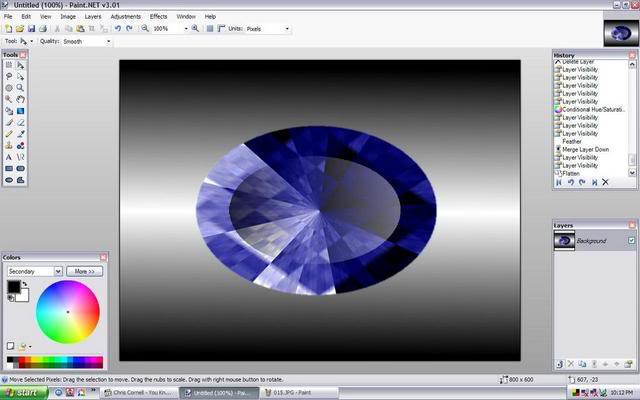Screen dimensions: 640x400
Task: Open the Edit menu
Action: [26, 17]
